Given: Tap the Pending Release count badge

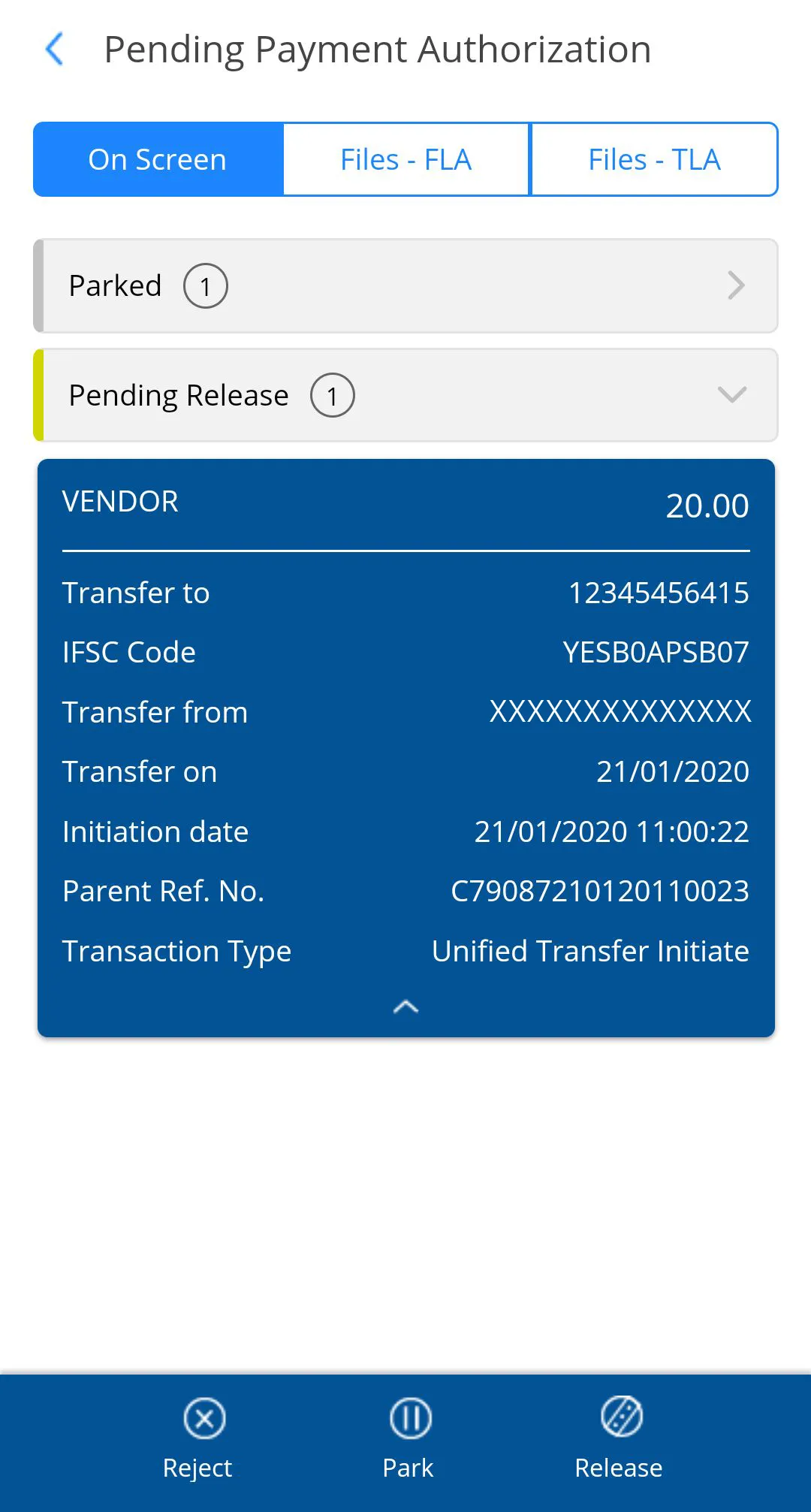Looking at the screenshot, I should pos(331,395).
